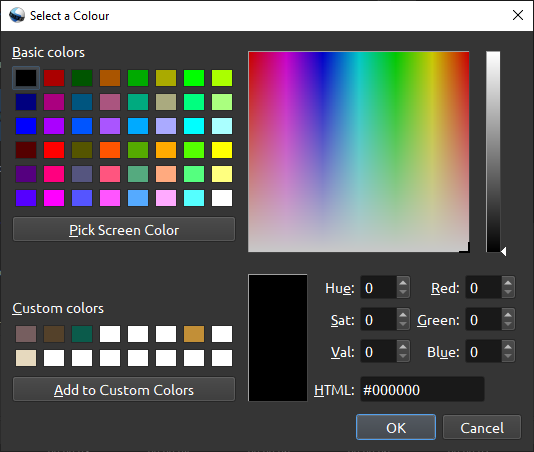Click into the Val input field
The image size is (534, 452).
click(x=379, y=352)
